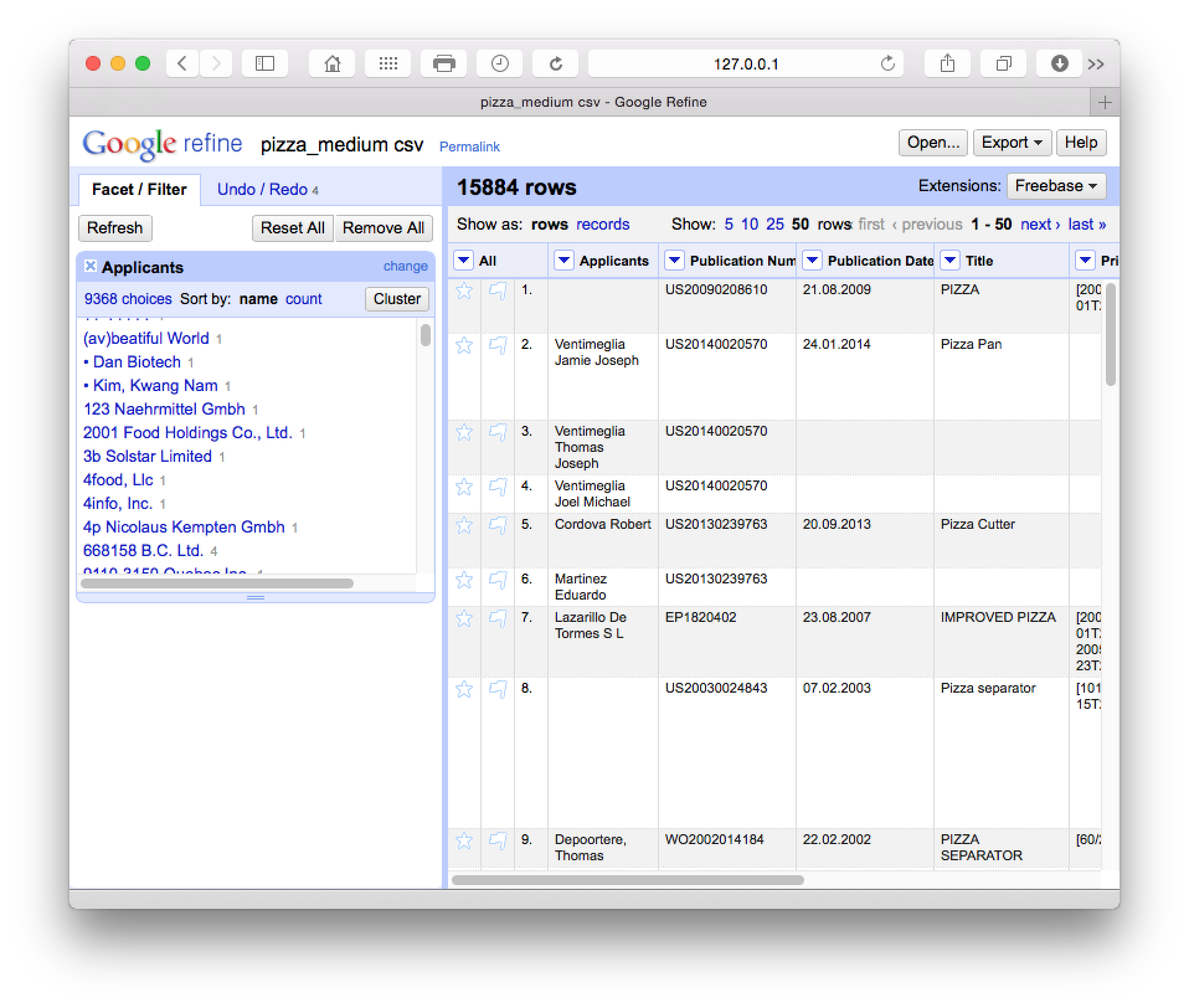Click Safari back navigation arrow
This screenshot has width=1189, height=1008.
(182, 63)
